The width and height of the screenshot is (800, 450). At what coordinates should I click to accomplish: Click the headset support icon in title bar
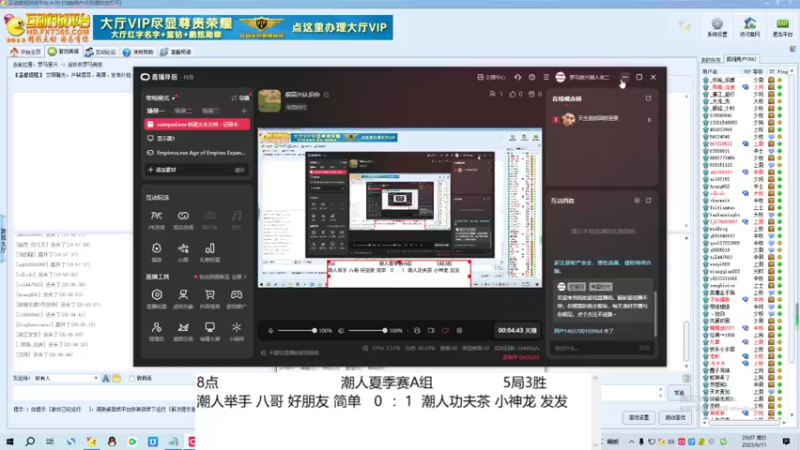tap(517, 77)
